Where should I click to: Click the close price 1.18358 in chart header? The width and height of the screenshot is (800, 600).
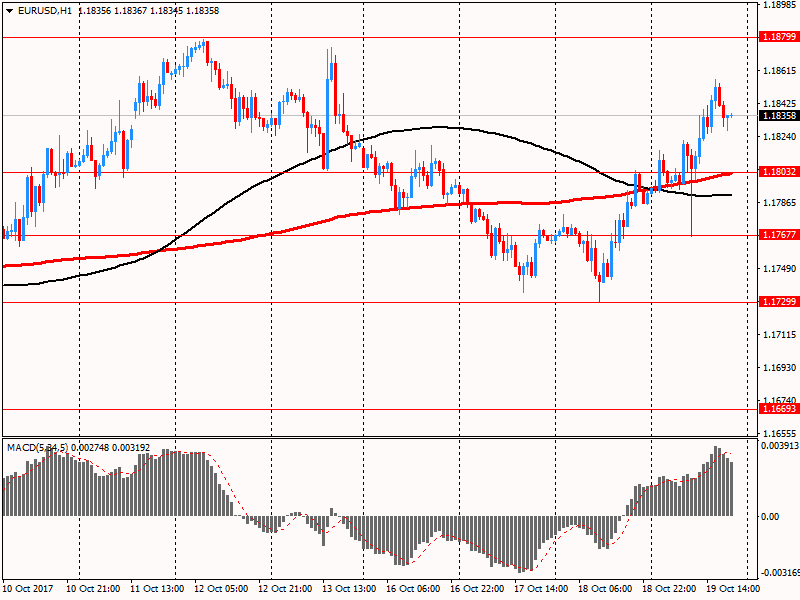[x=203, y=11]
